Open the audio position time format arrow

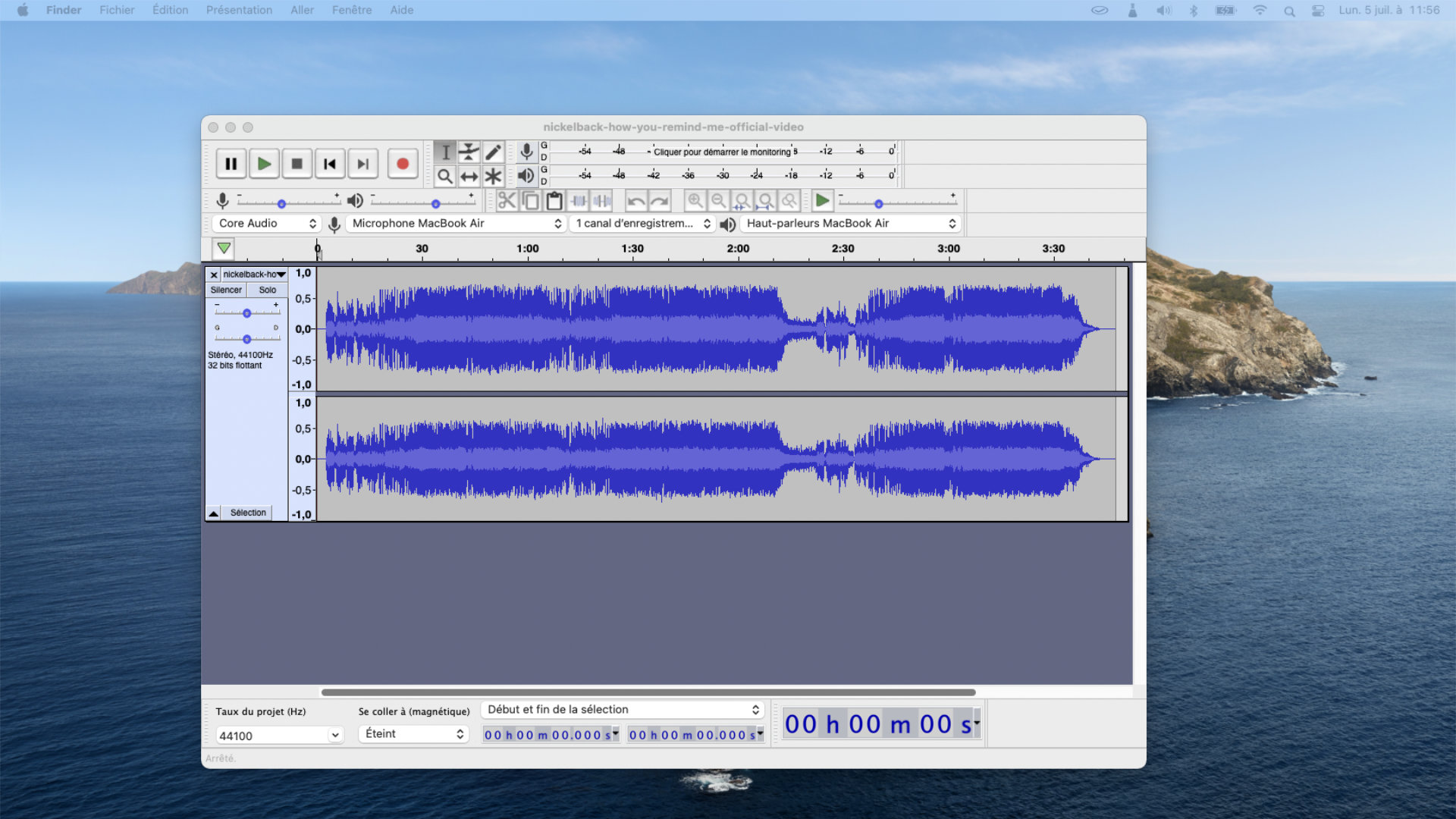click(x=977, y=723)
